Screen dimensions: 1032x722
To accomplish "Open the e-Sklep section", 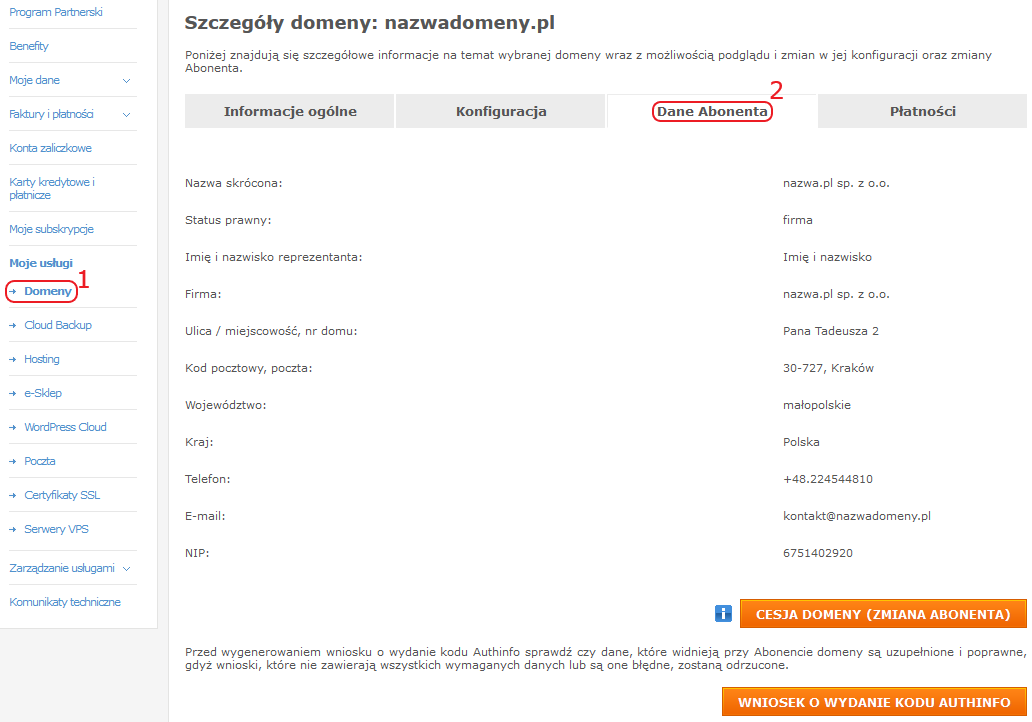I will (43, 393).
